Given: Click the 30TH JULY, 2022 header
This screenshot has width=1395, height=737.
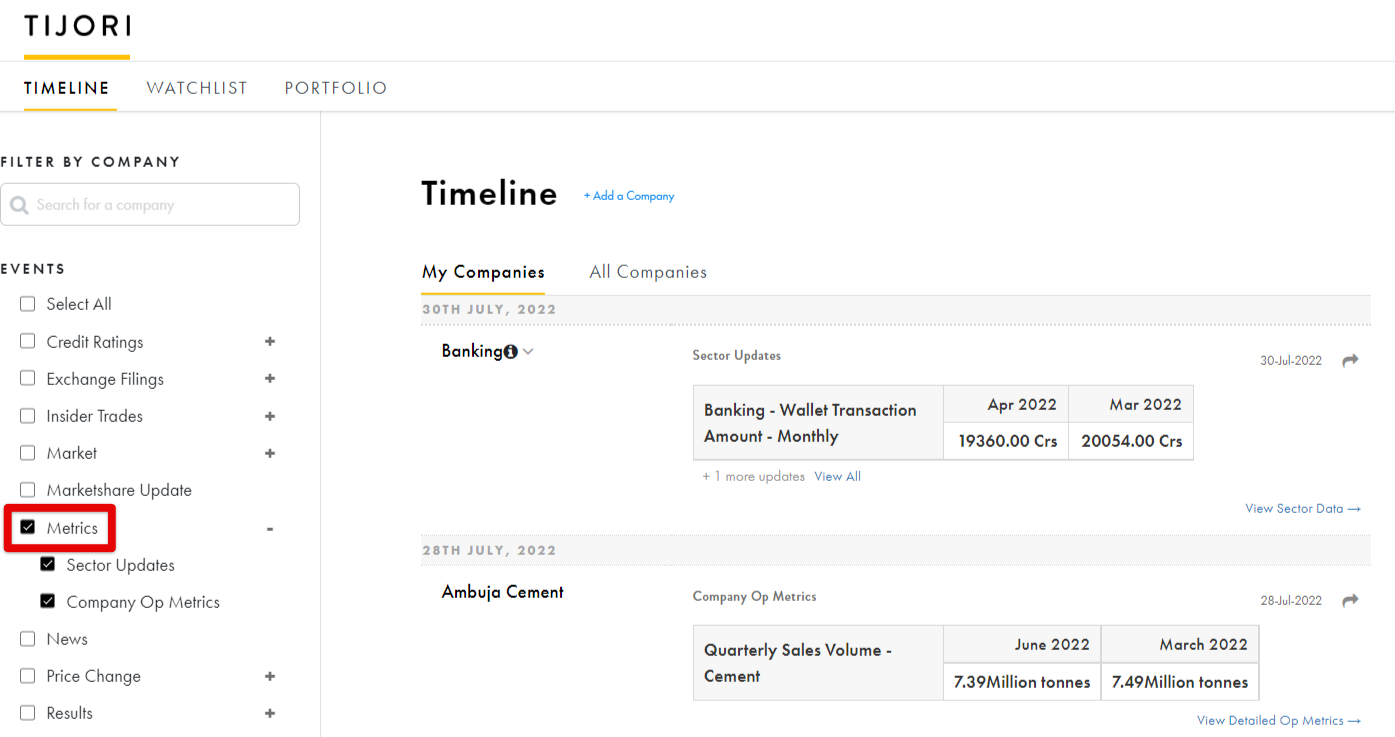Looking at the screenshot, I should coord(489,310).
